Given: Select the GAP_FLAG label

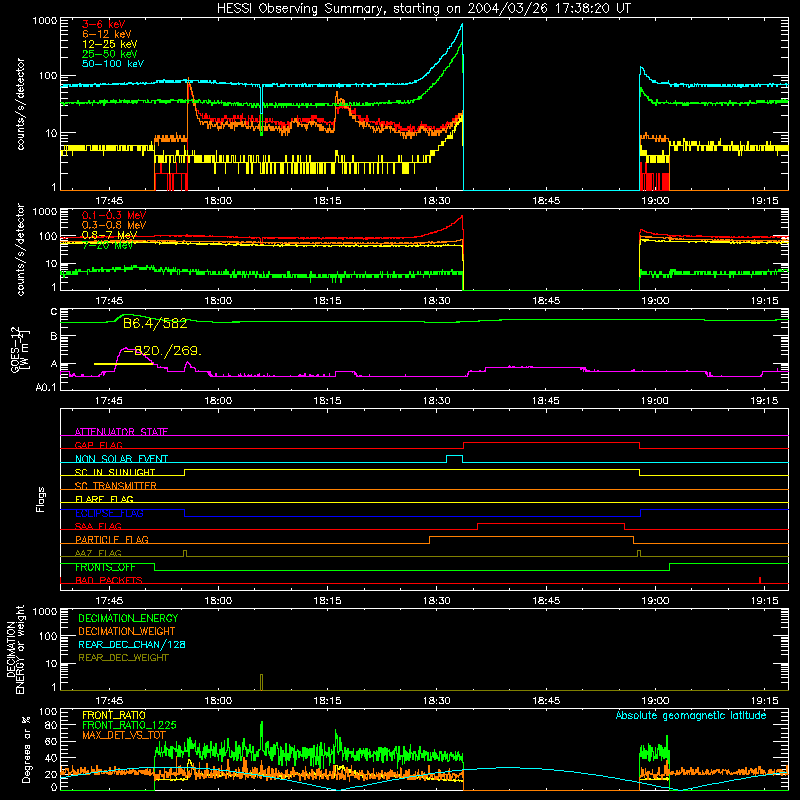Looking at the screenshot, I should tap(98, 445).
